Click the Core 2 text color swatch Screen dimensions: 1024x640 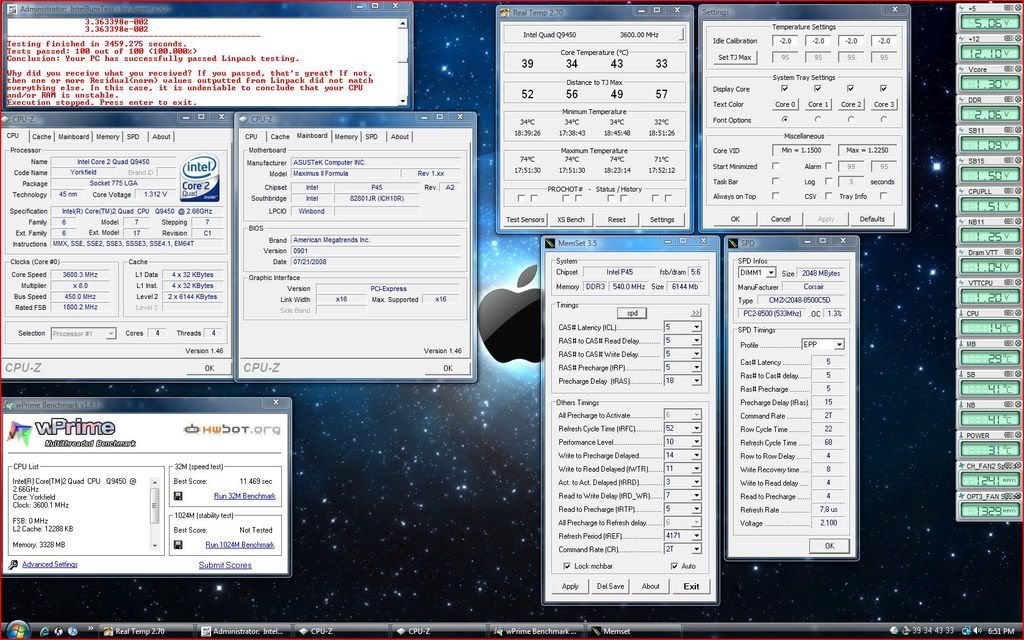point(851,104)
